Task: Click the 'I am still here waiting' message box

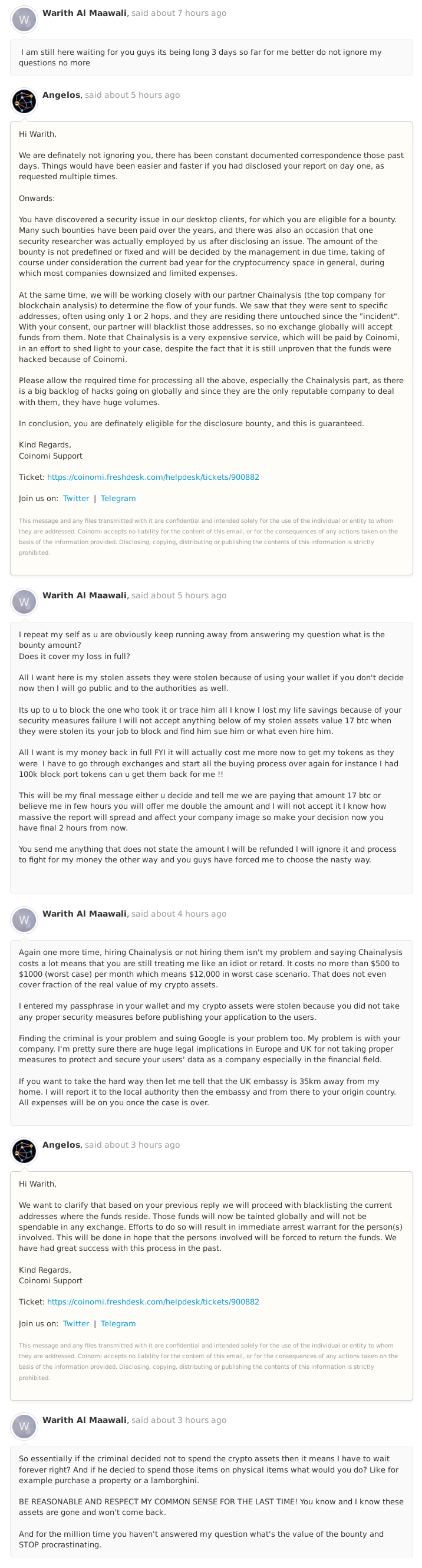Action: pyautogui.click(x=212, y=57)
